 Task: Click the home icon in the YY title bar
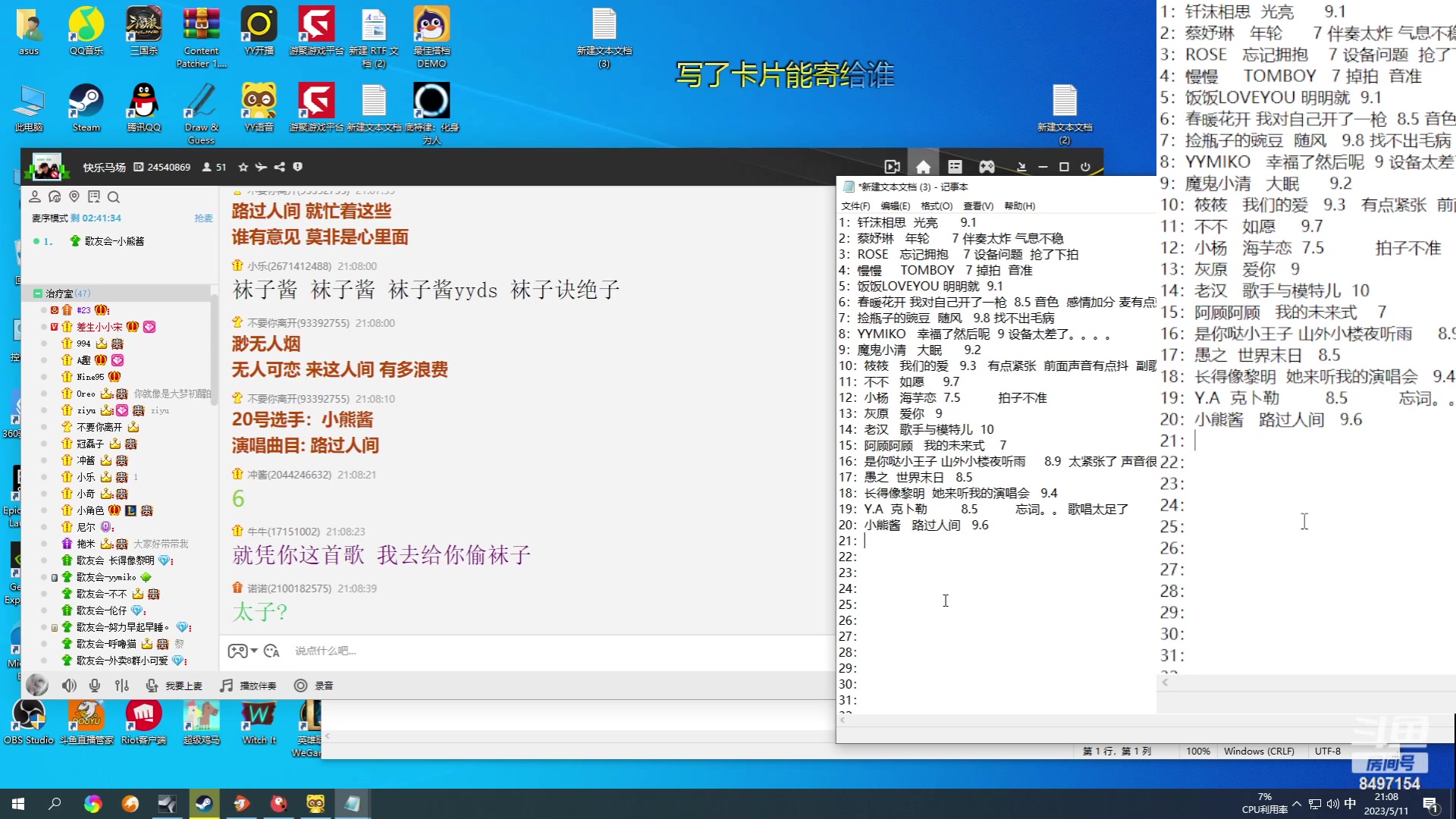923,167
